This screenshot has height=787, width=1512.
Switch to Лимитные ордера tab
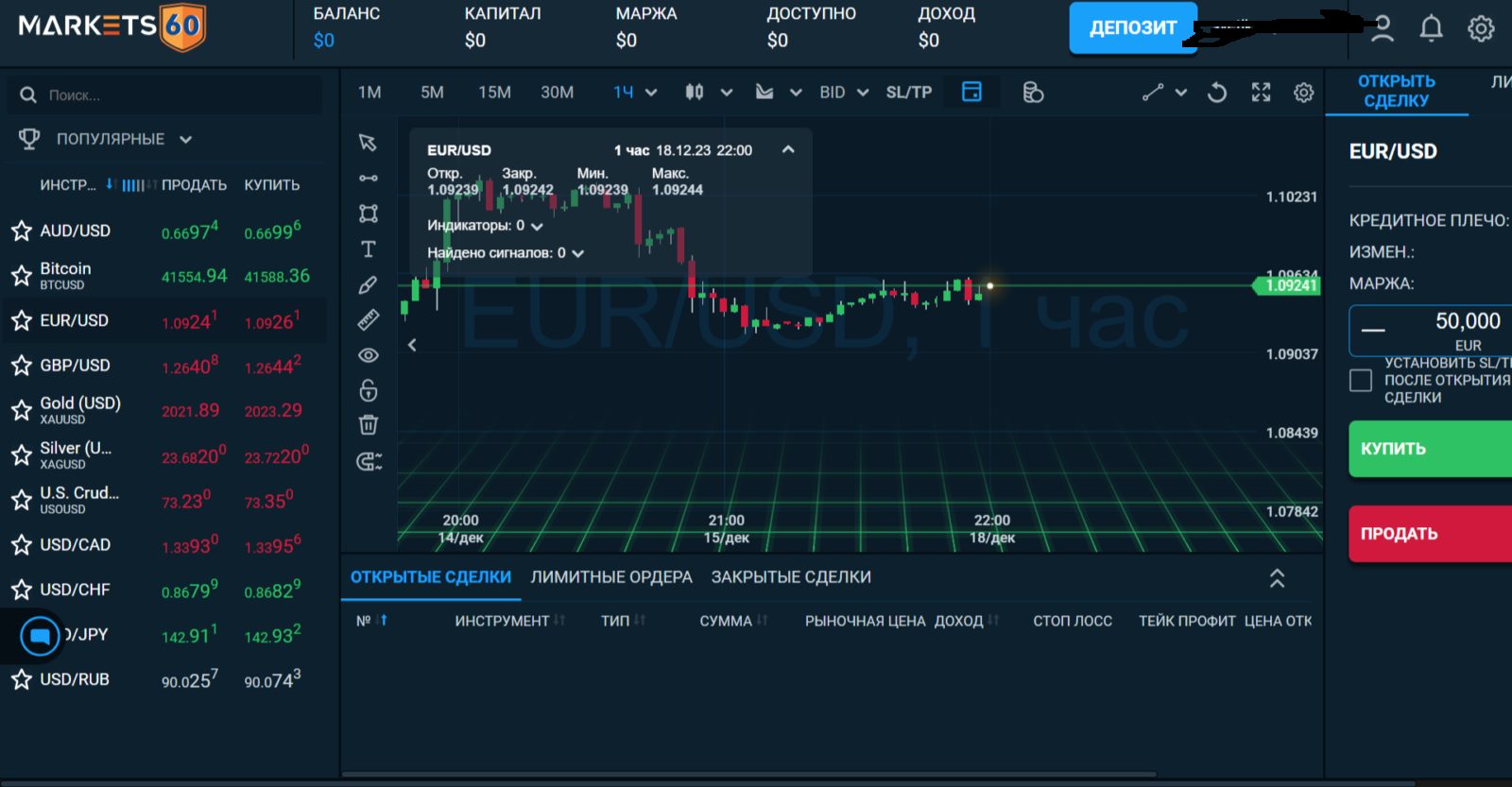(x=611, y=577)
